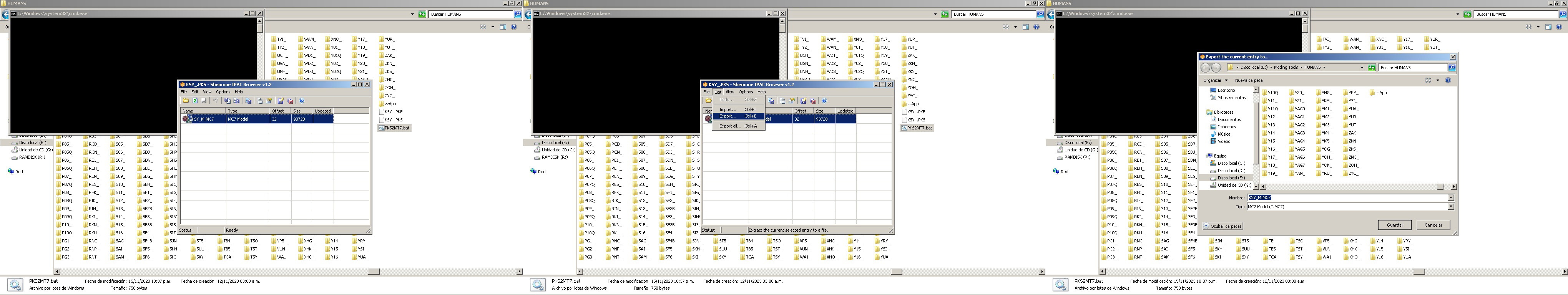Click floppy Save icon in Ready-status IPAC Browser
Viewport: 1568px width, 295px height.
point(204,101)
